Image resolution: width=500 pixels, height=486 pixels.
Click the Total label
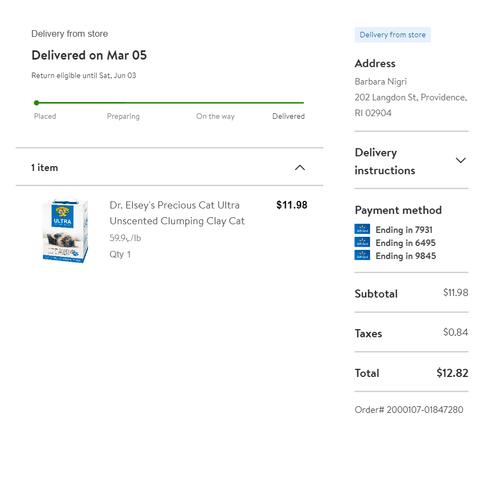click(367, 373)
